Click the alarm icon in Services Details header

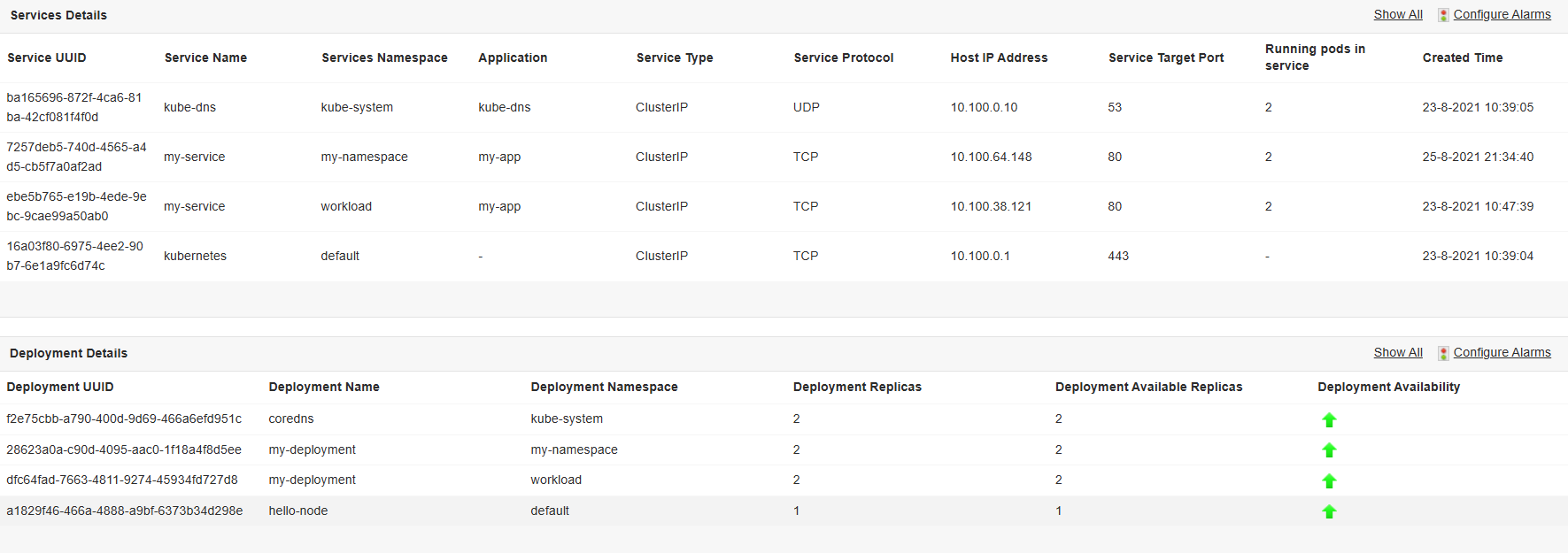pyautogui.click(x=1443, y=15)
